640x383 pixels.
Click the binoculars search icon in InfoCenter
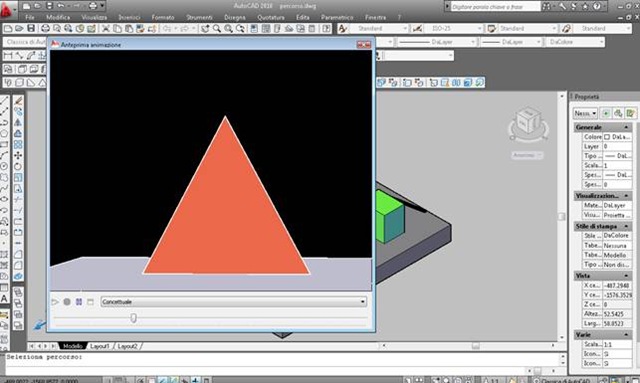pos(546,6)
